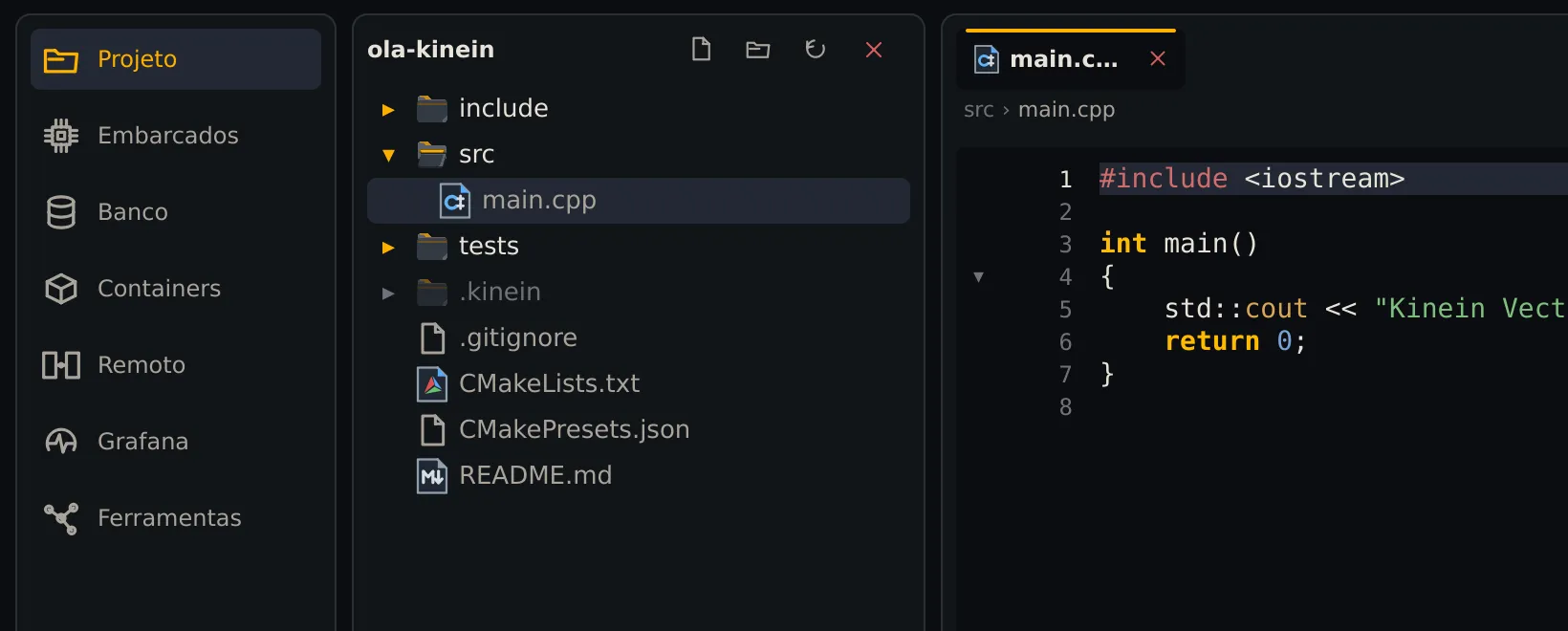Open the Grafana section
This screenshot has height=631, width=1568.
click(176, 442)
